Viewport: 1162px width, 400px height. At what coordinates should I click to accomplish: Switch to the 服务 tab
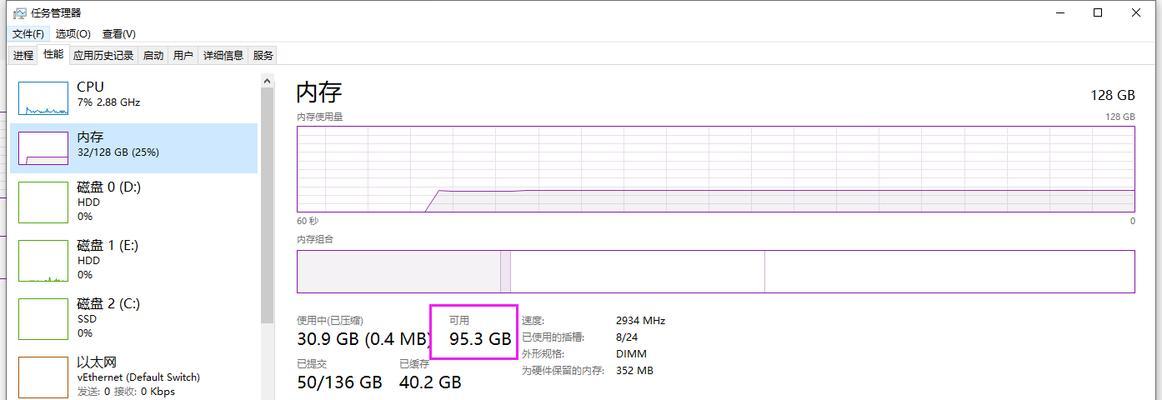click(263, 56)
